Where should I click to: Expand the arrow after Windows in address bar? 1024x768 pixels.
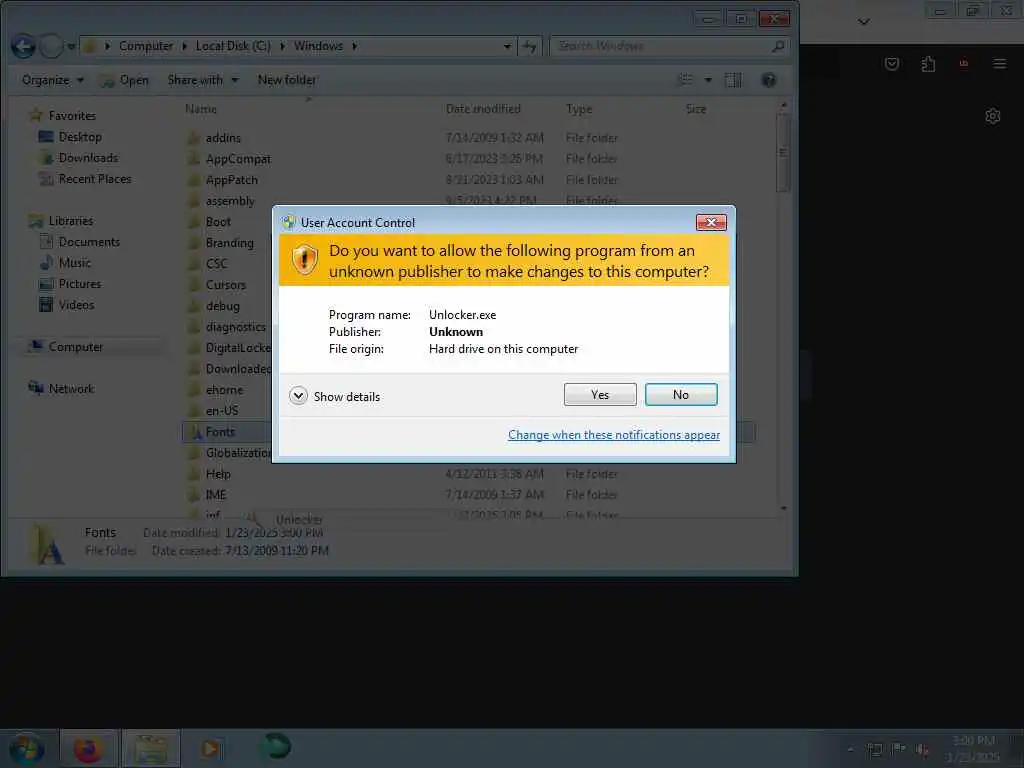click(355, 46)
